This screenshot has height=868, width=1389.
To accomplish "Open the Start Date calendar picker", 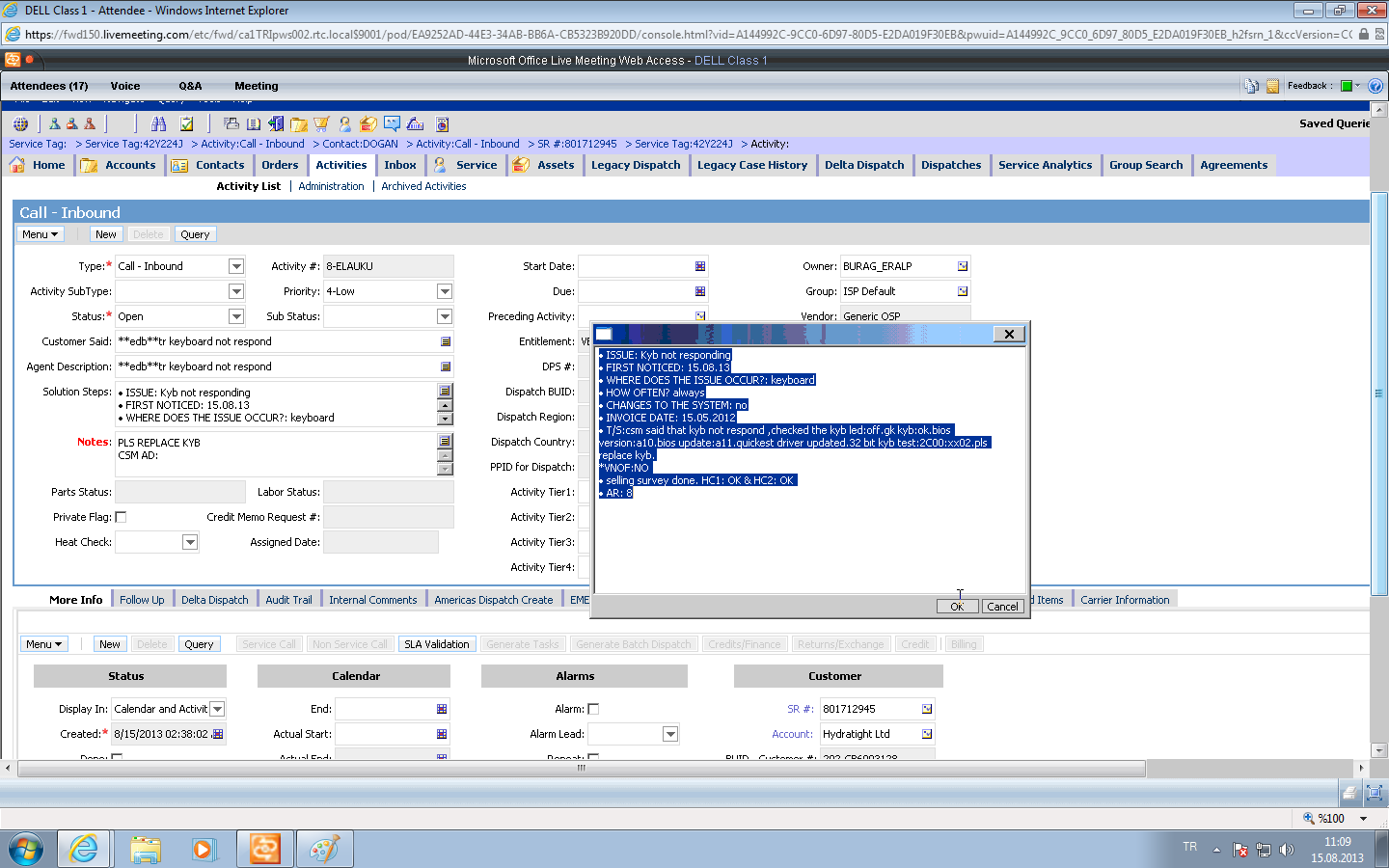I will 700,266.
